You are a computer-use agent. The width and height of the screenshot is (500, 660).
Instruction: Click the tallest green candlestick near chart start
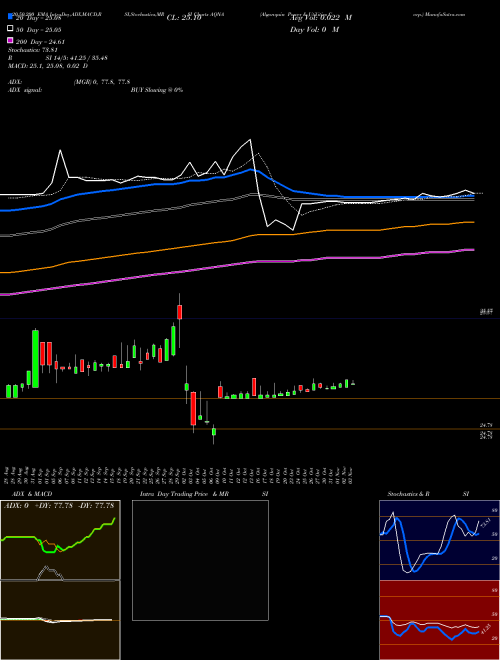[x=35, y=359]
